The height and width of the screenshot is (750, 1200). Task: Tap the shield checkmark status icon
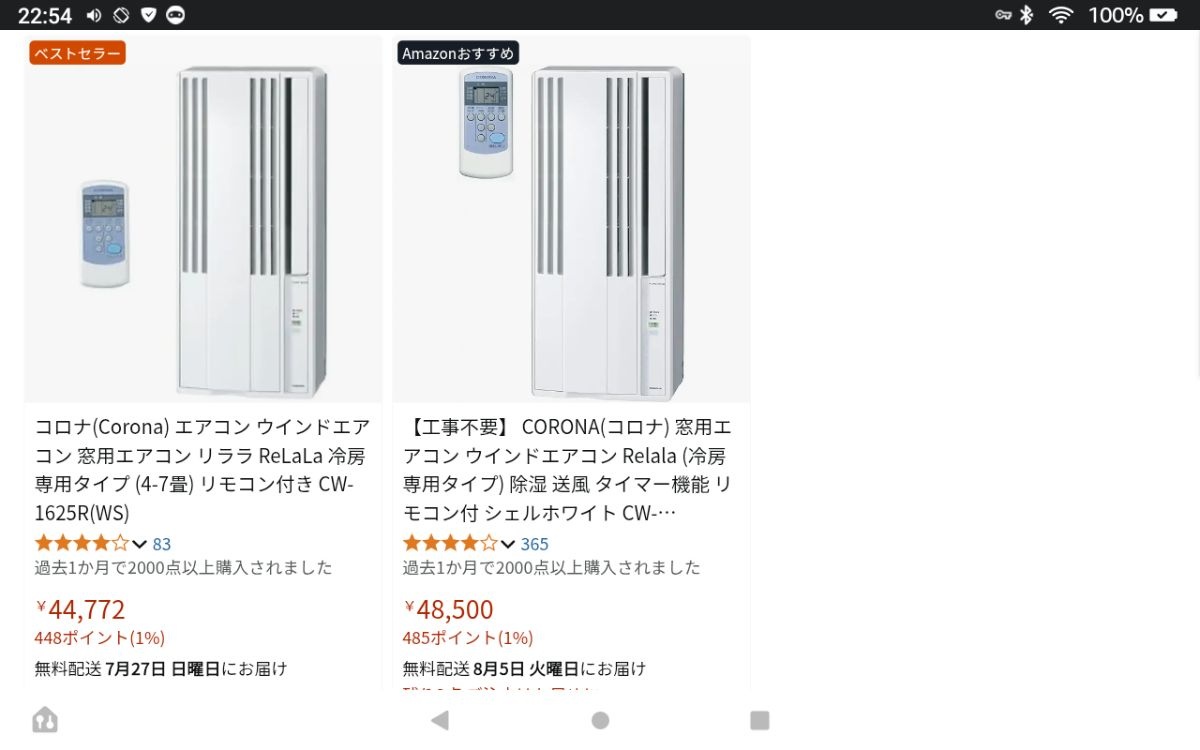[148, 15]
